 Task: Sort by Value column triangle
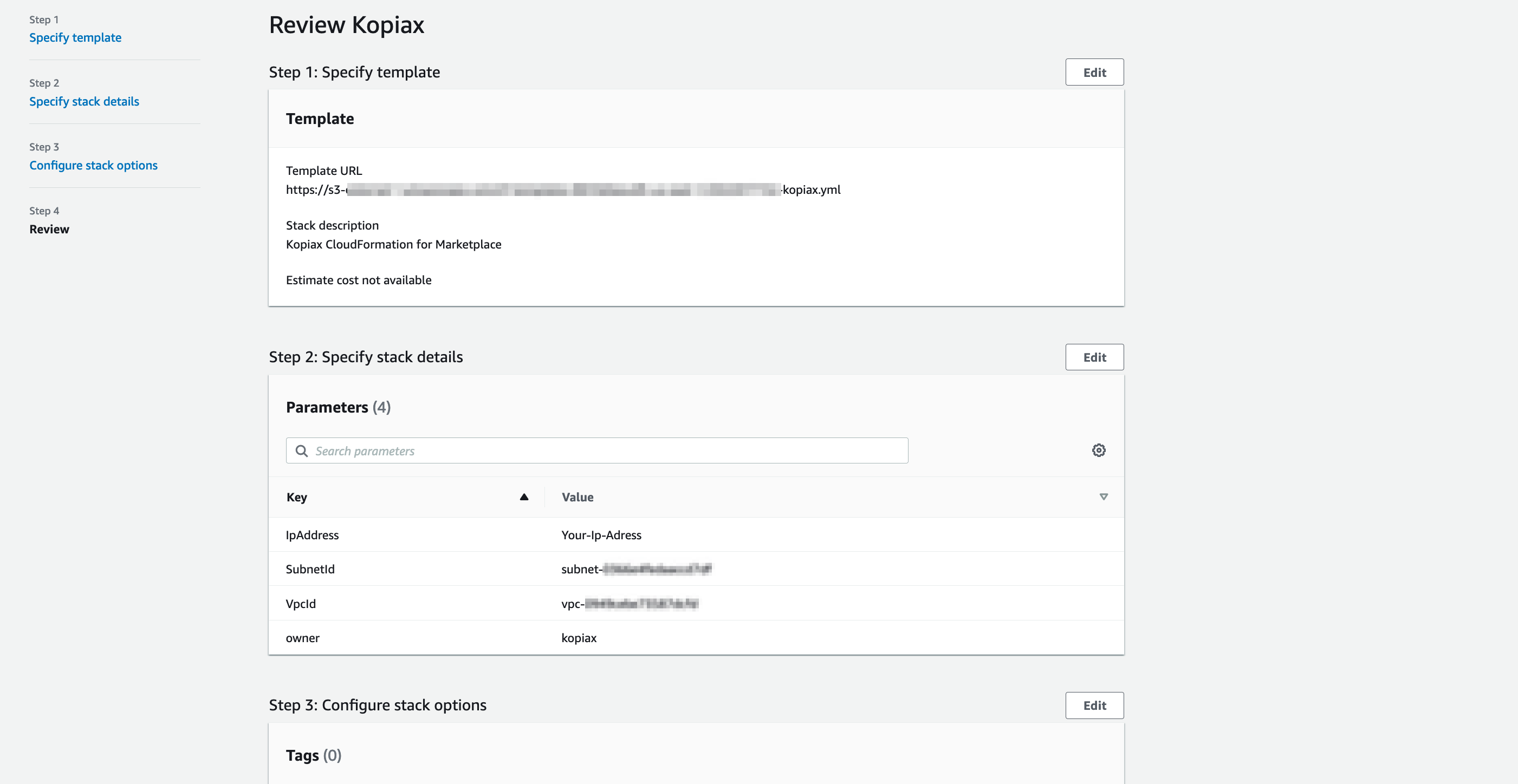click(x=1104, y=496)
